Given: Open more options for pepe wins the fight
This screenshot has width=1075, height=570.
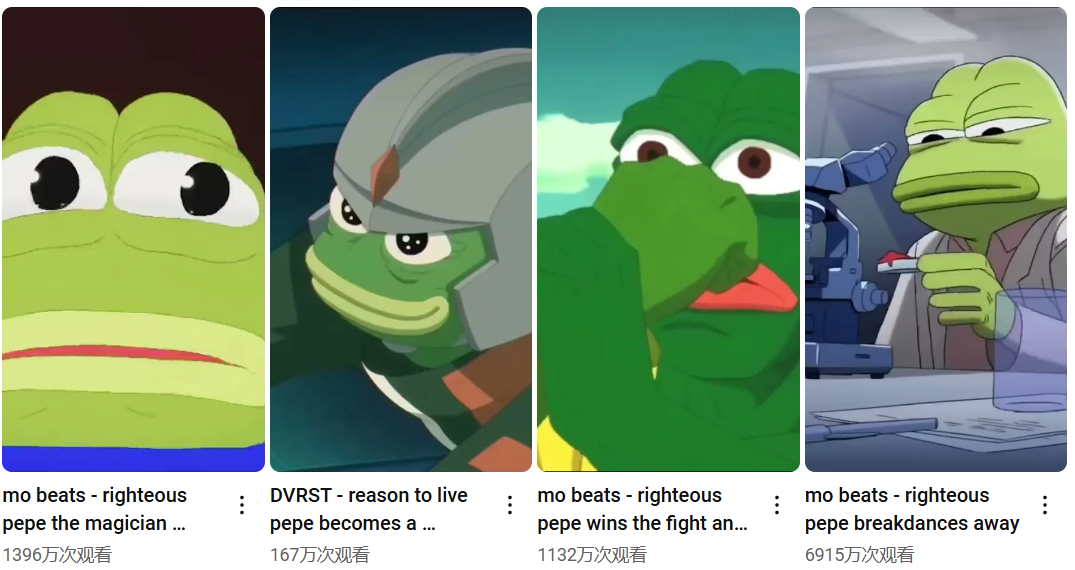Looking at the screenshot, I should [x=777, y=506].
